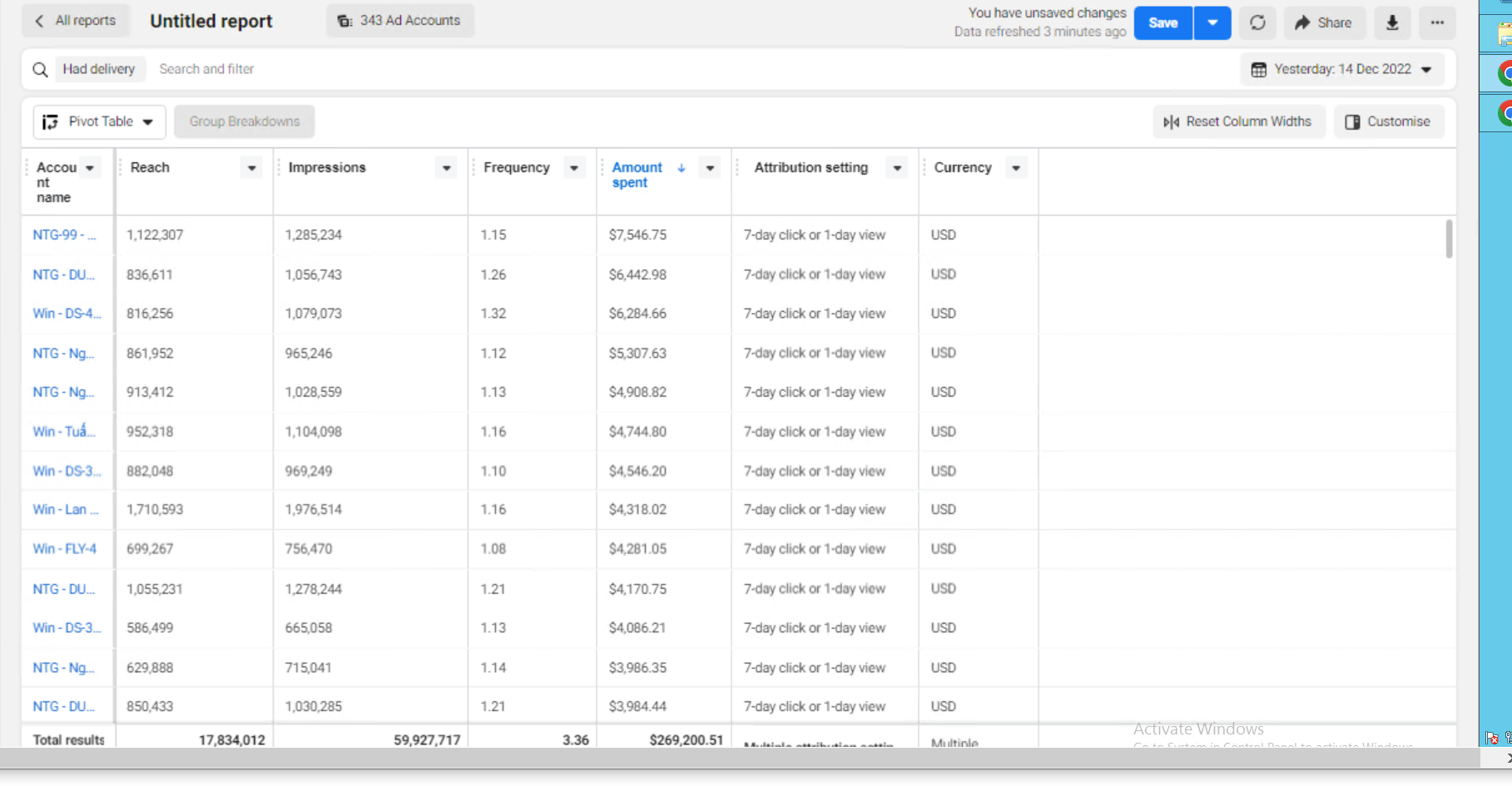Click the refresh data icon
Screen dimensions: 1512x786
(1257, 22)
